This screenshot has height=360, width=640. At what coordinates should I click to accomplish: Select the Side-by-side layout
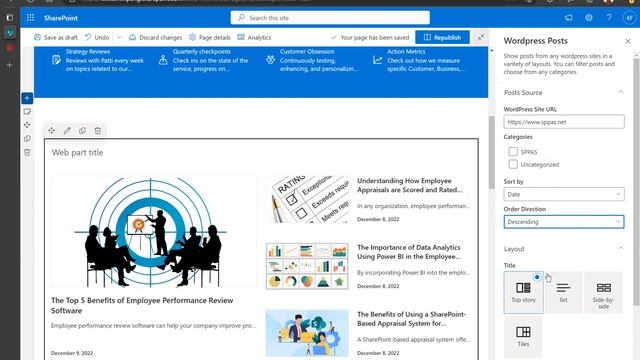(603, 292)
